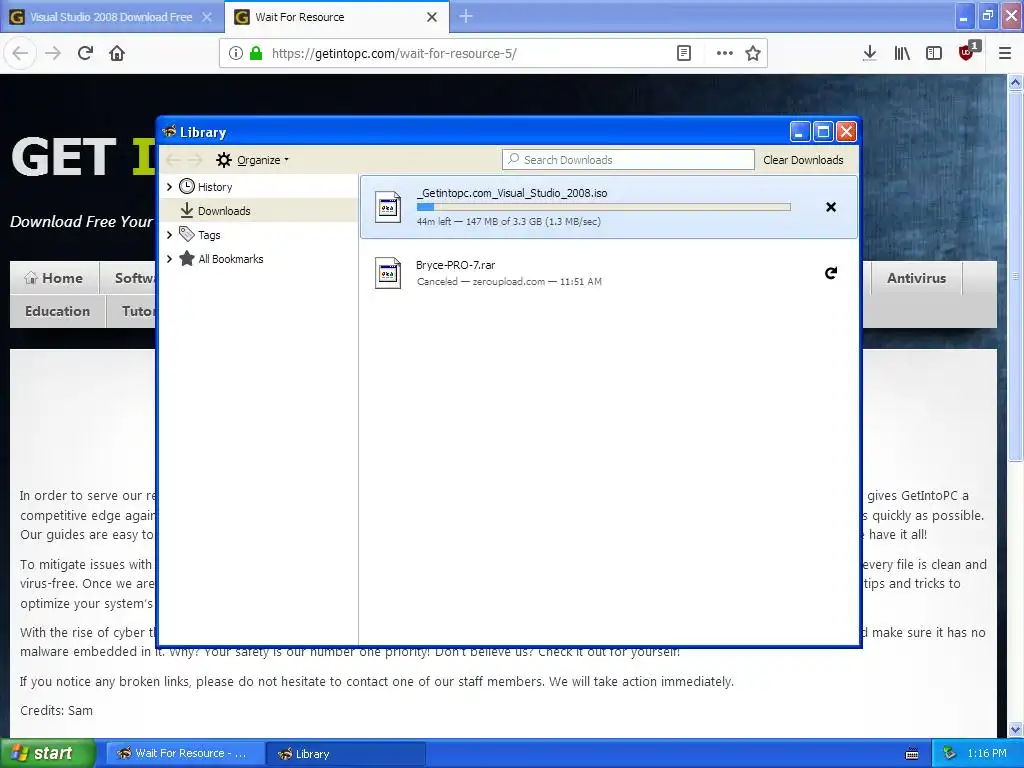Open Home on GetIntoPC navigation
Screen dimensions: 1024x768
pos(55,278)
